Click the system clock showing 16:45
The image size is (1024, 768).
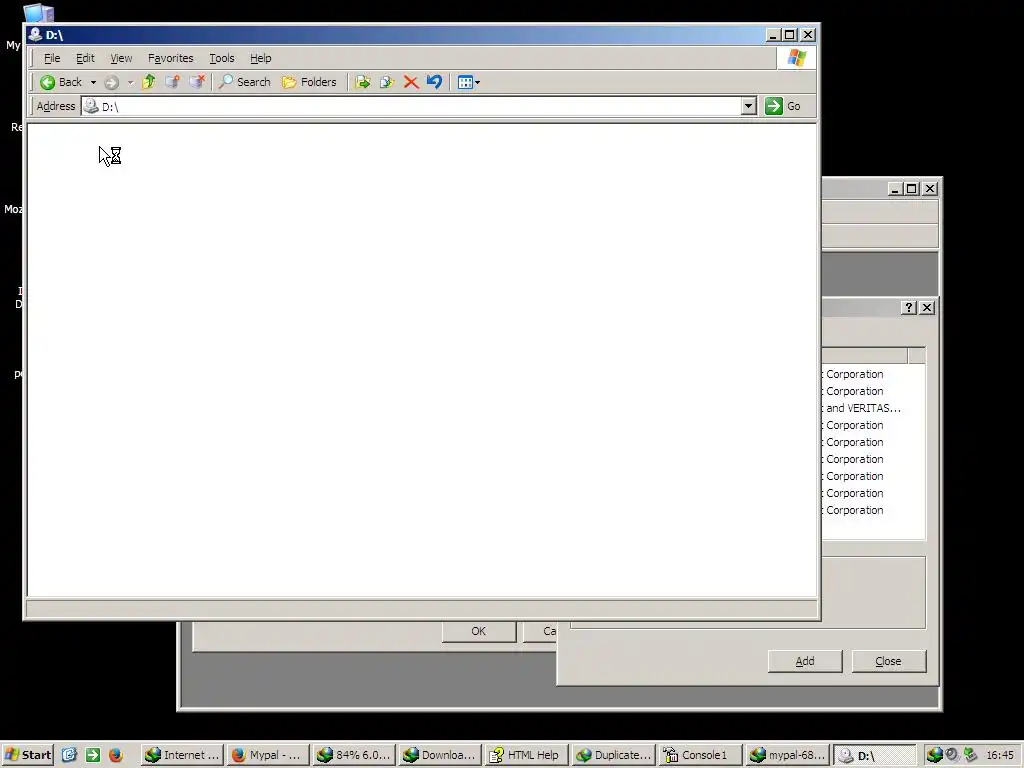tap(1000, 755)
